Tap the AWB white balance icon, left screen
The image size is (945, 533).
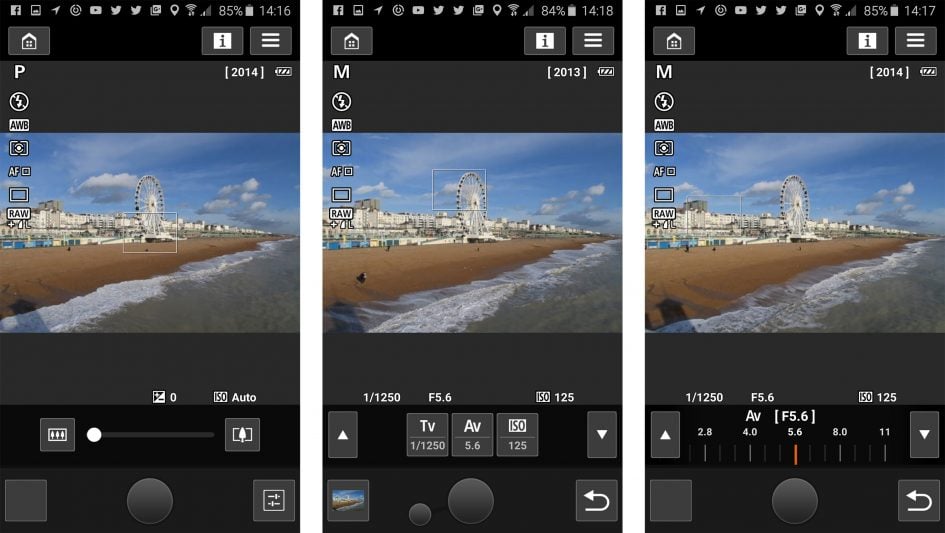[x=19, y=125]
